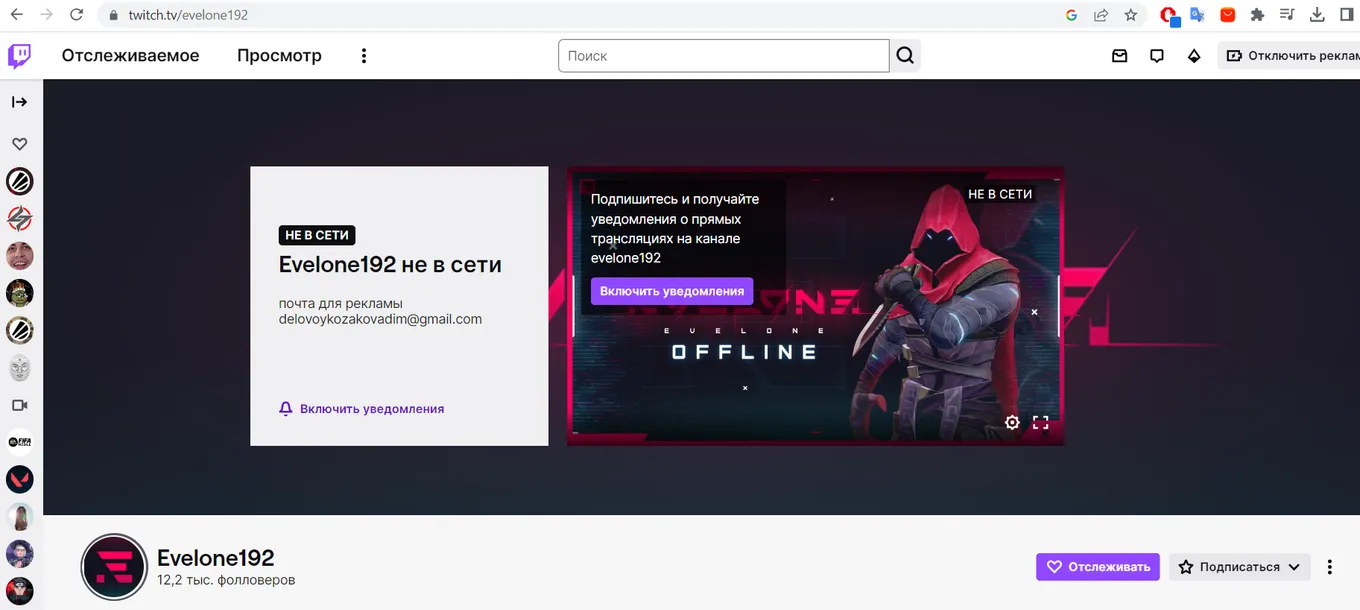1360x610 pixels.
Task: Open the red lightning-bolt channel avatar
Action: (x=20, y=218)
